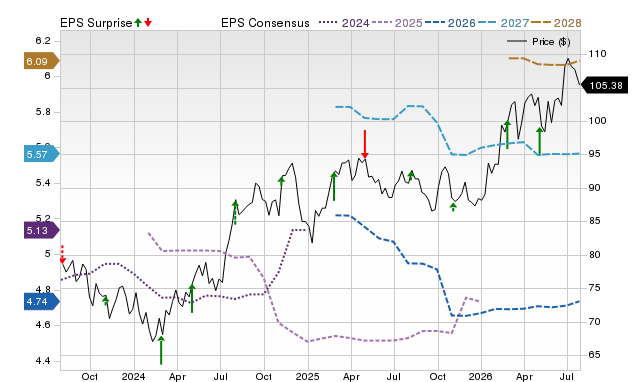Click the 5.8 label on left EPS axis
The height and width of the screenshot is (382, 640).
click(43, 112)
